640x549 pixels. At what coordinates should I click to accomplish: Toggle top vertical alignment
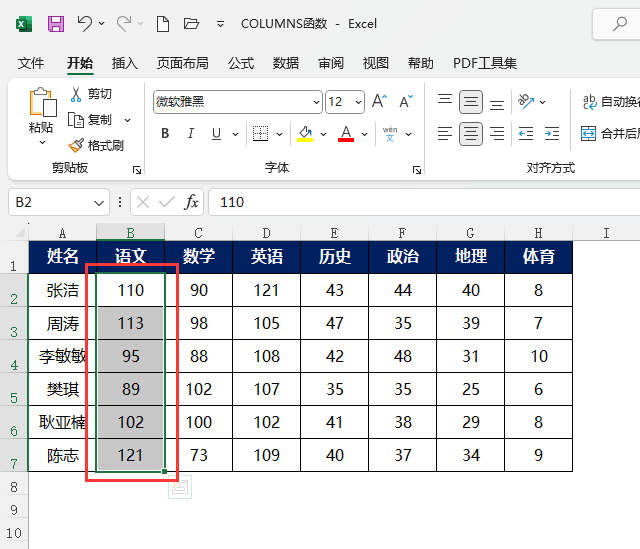(x=445, y=101)
